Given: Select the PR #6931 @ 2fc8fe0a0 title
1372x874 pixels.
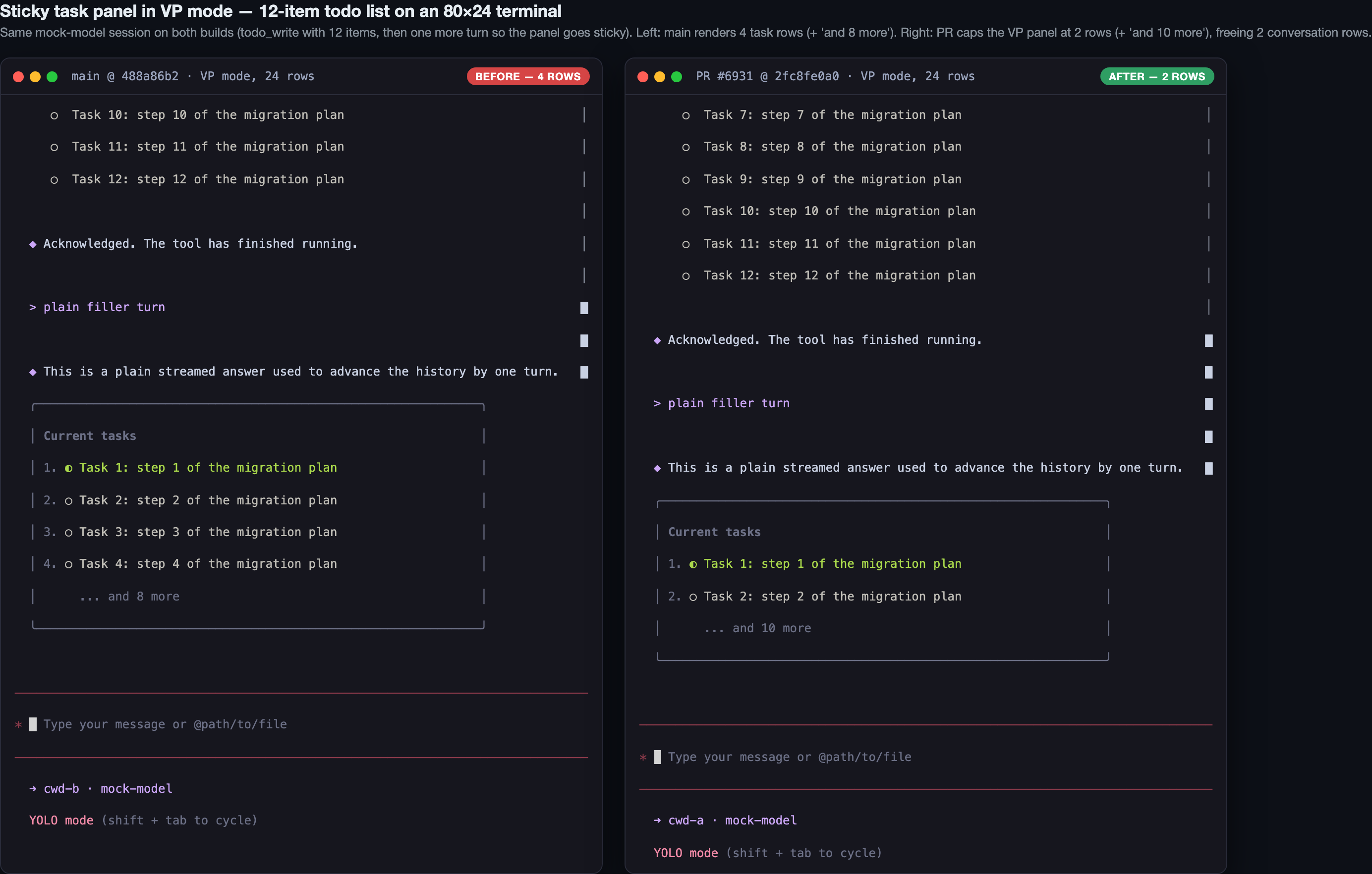Looking at the screenshot, I should 835,76.
